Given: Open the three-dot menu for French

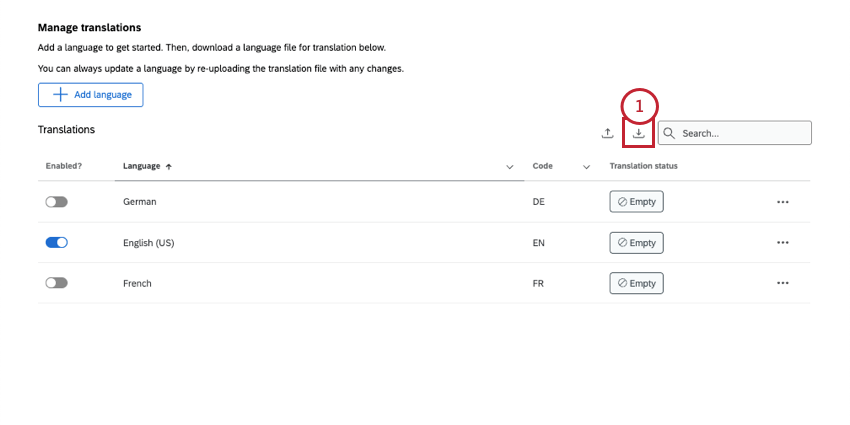Looking at the screenshot, I should pyautogui.click(x=782, y=283).
